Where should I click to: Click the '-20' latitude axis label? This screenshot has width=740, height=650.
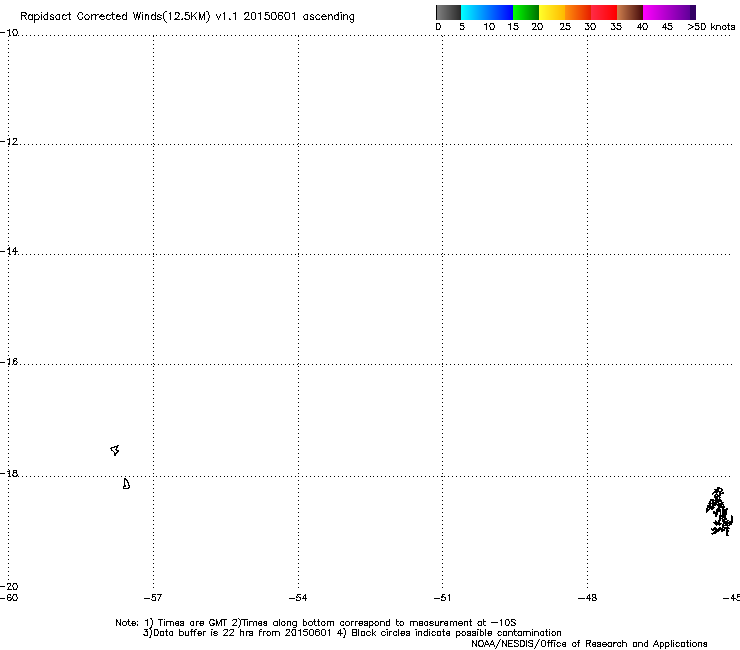(x=9, y=586)
